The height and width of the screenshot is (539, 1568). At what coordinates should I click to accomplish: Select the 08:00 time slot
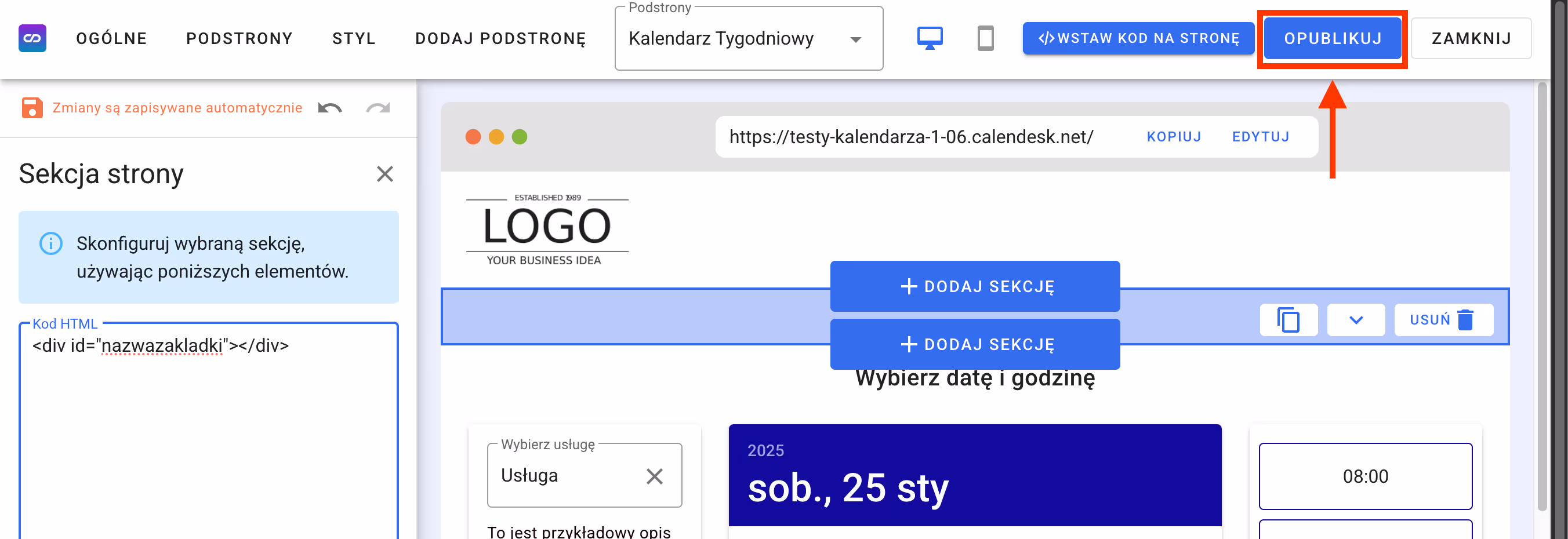pyautogui.click(x=1365, y=476)
